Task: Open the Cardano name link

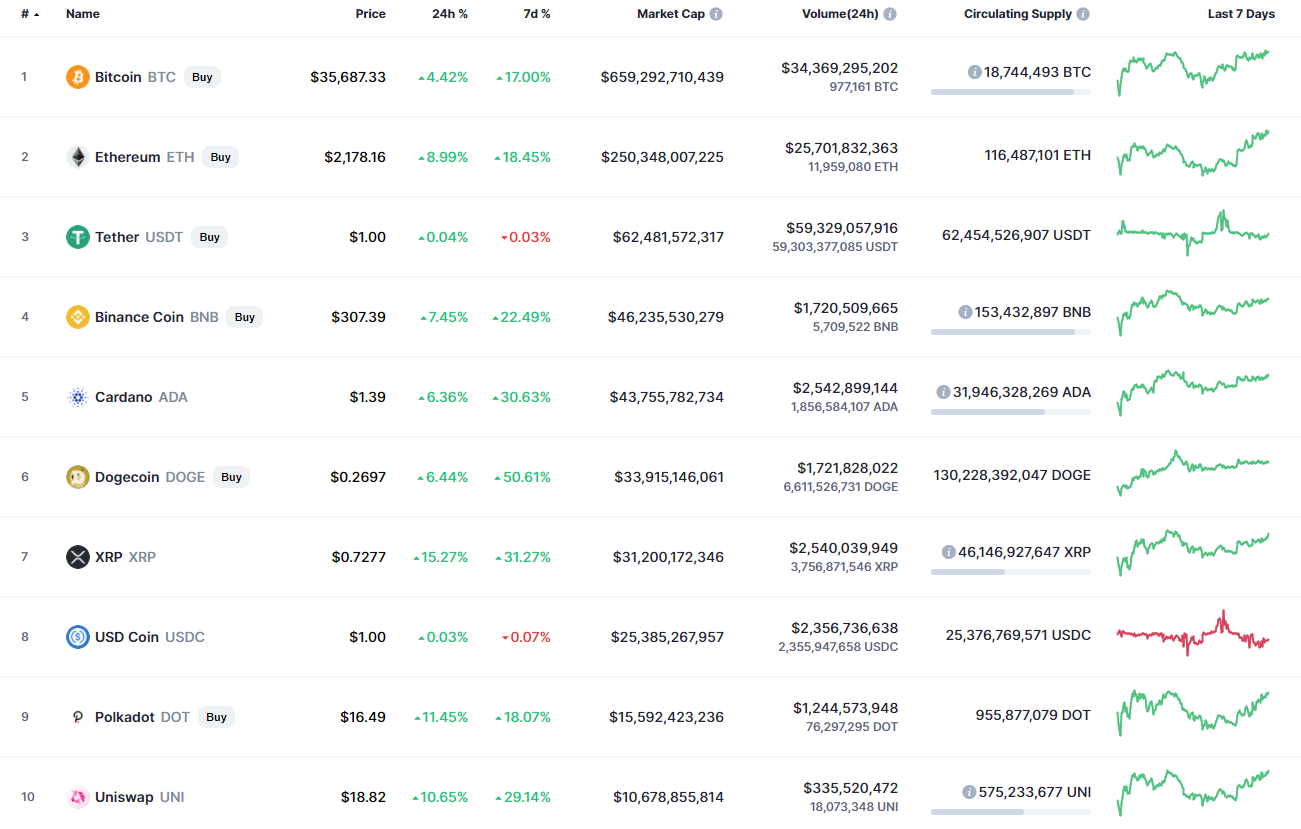Action: 124,397
